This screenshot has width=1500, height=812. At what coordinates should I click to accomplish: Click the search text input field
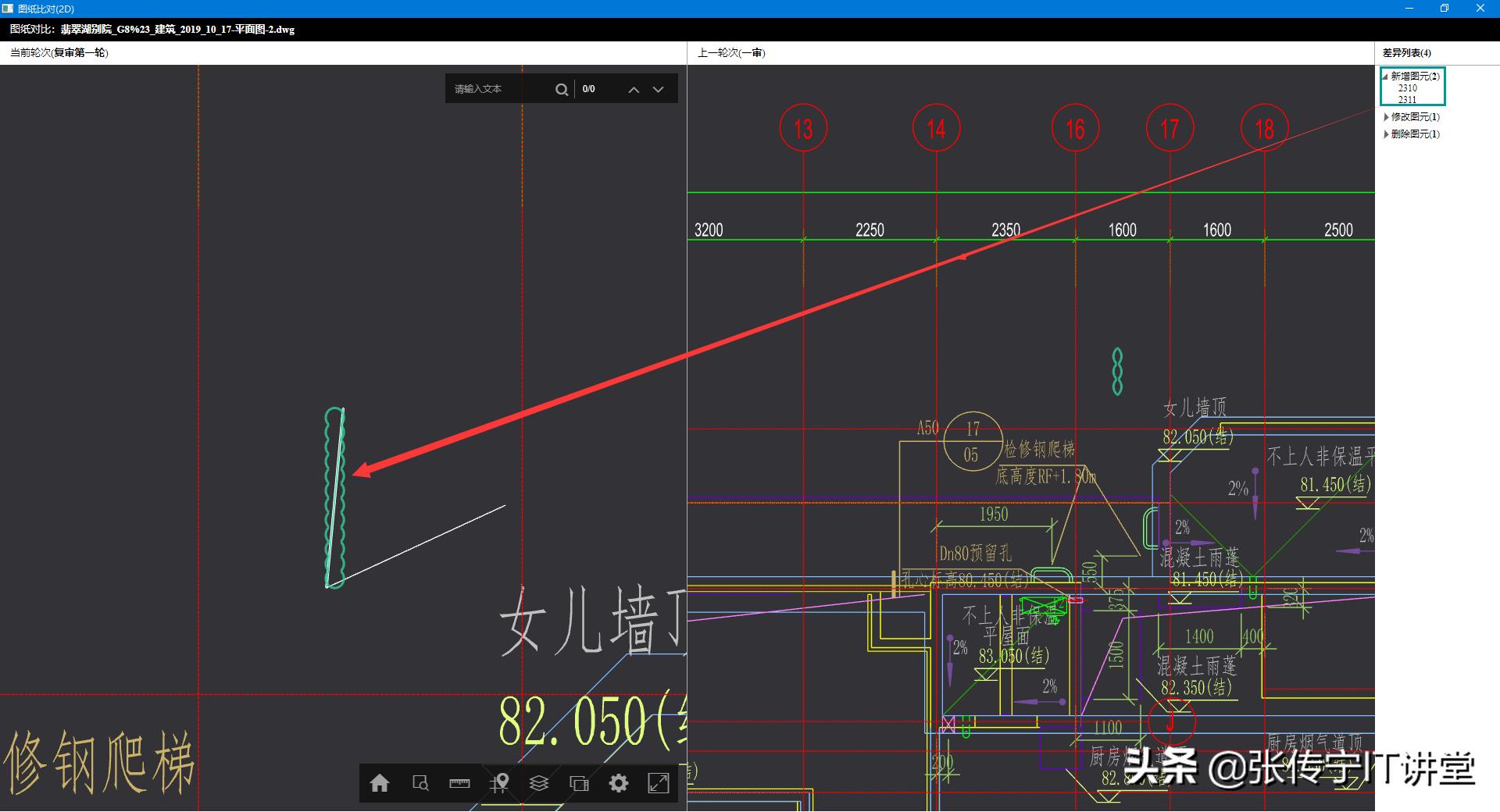tap(492, 88)
